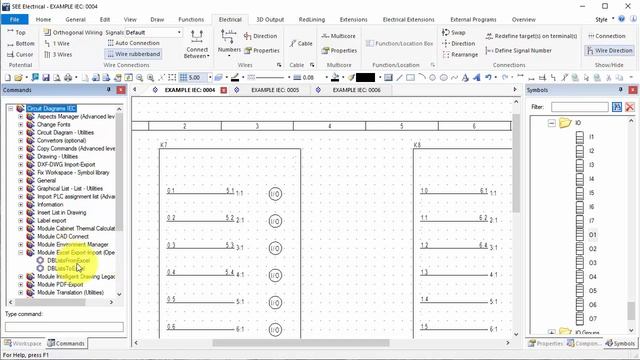The height and width of the screenshot is (360, 640).
Task: Click the Connect Between icon
Action: click(197, 37)
